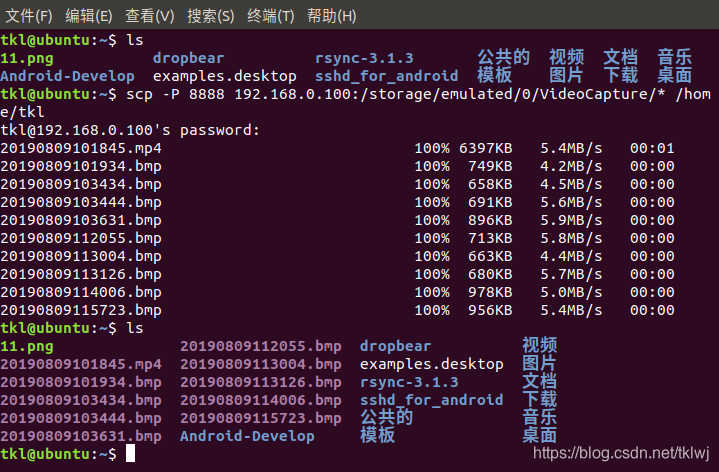
Task: Click the 4.5MB/s transfer speed
Action: (571, 184)
